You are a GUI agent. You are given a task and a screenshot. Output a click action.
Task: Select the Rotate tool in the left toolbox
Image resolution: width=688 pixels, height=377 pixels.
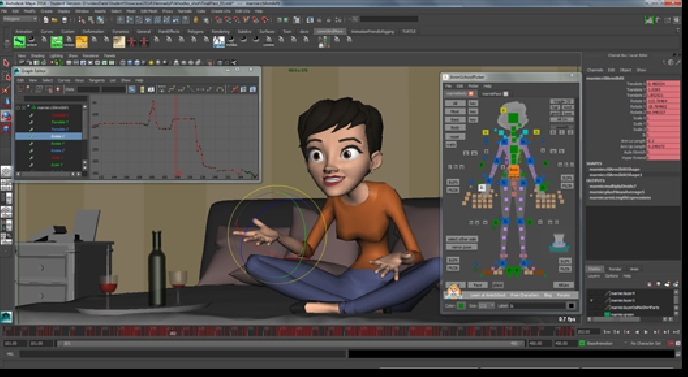pos(6,116)
